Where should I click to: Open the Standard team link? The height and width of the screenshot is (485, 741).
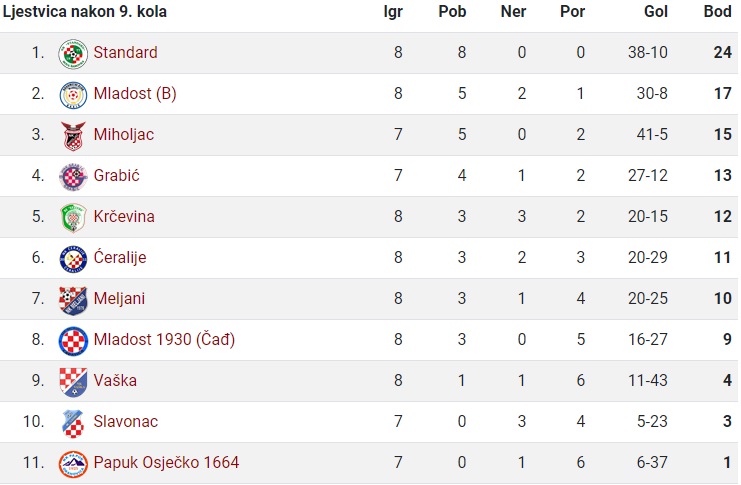pos(125,52)
